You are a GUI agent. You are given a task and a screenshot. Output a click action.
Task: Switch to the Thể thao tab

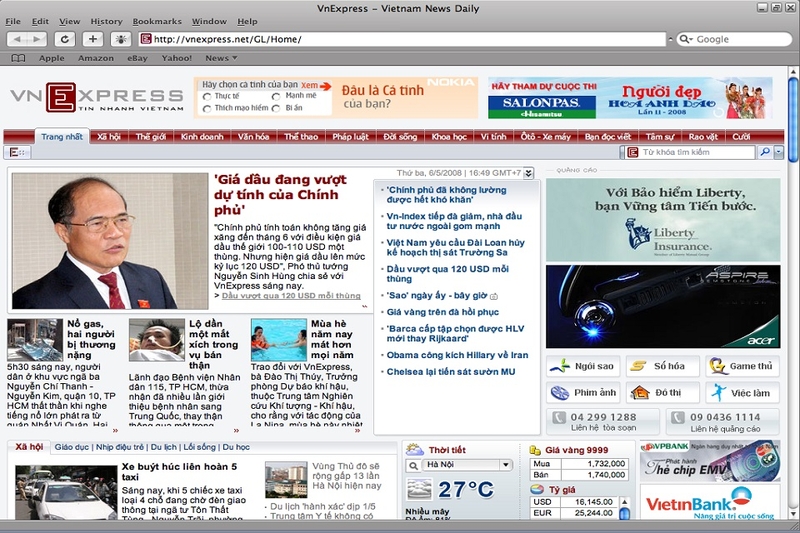tap(301, 136)
